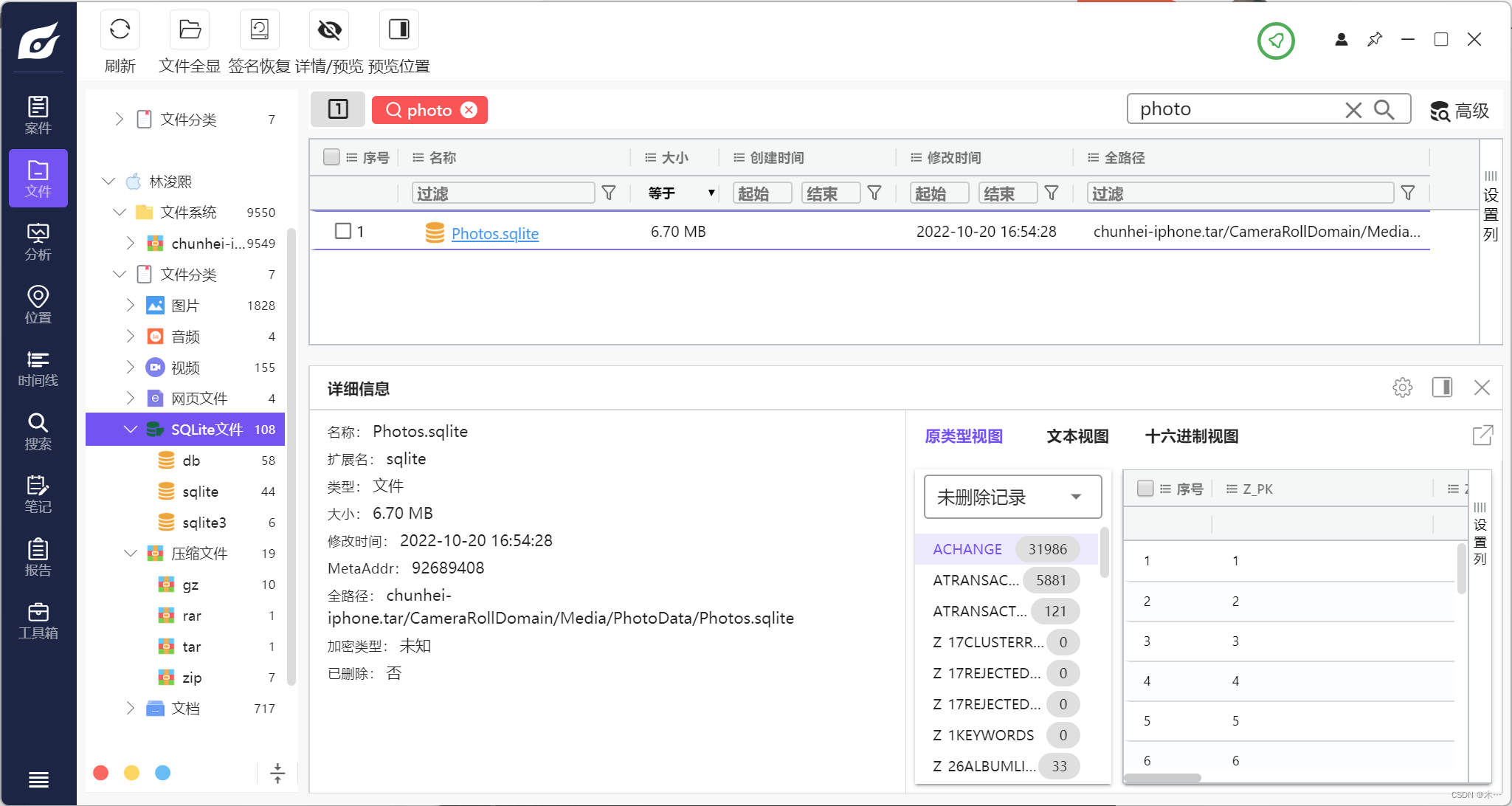Click the 刷新 refresh icon
The width and height of the screenshot is (1512, 806).
(120, 30)
